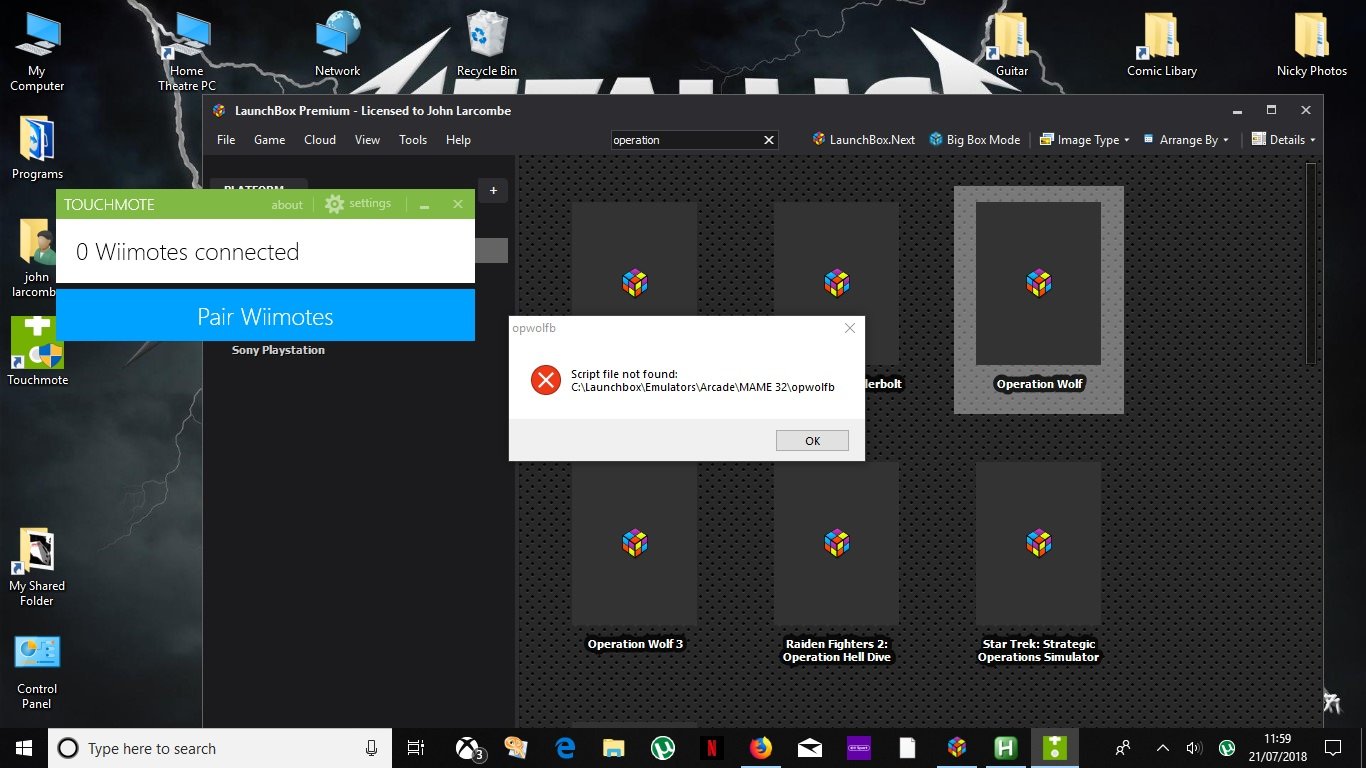This screenshot has width=1366, height=768.
Task: Close the opwolfb error dialog
Action: tap(850, 328)
